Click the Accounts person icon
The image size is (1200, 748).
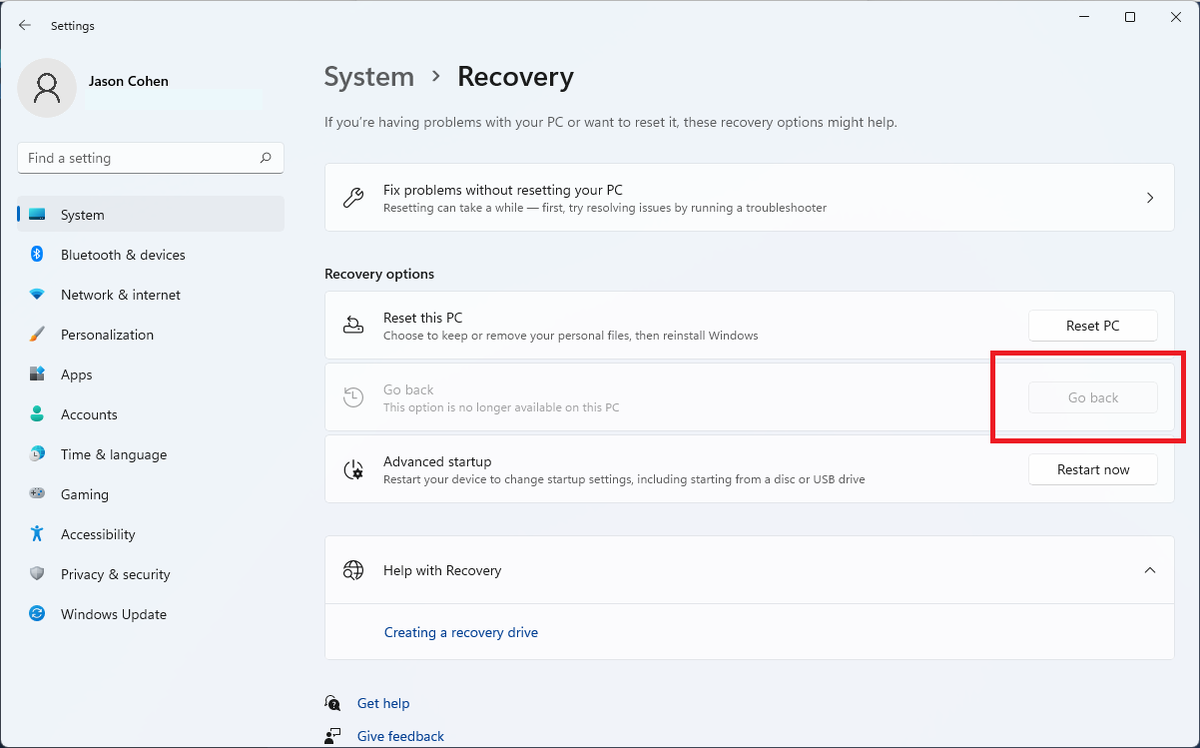37,414
